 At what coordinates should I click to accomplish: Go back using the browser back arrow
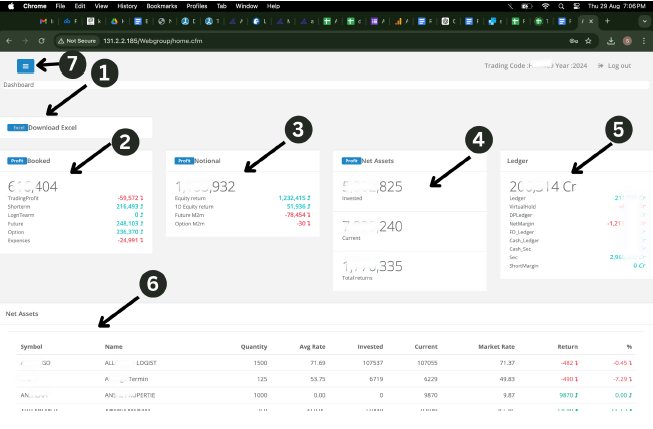[9, 40]
